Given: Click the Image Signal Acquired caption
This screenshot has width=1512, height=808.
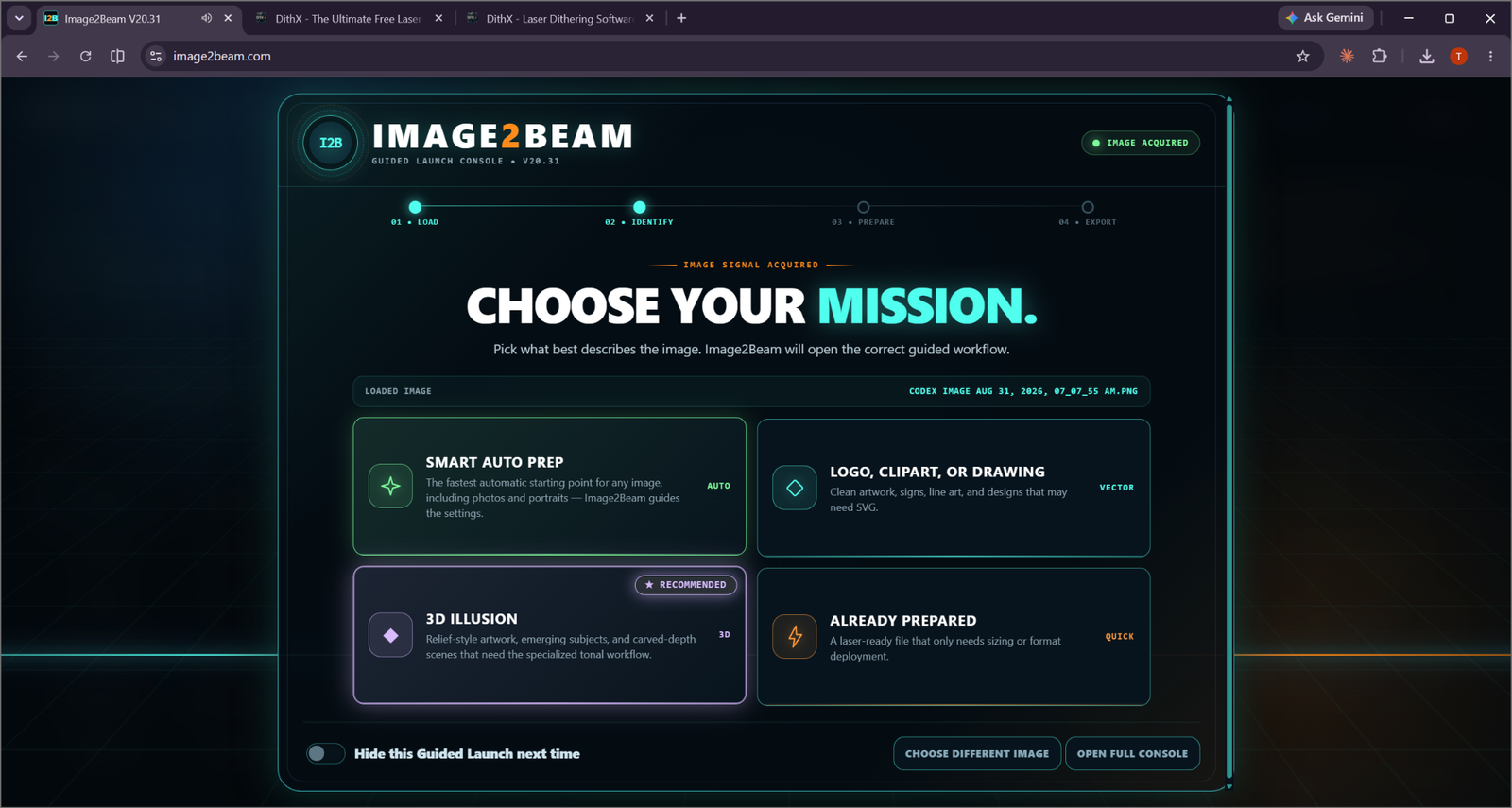Looking at the screenshot, I should click(x=751, y=265).
